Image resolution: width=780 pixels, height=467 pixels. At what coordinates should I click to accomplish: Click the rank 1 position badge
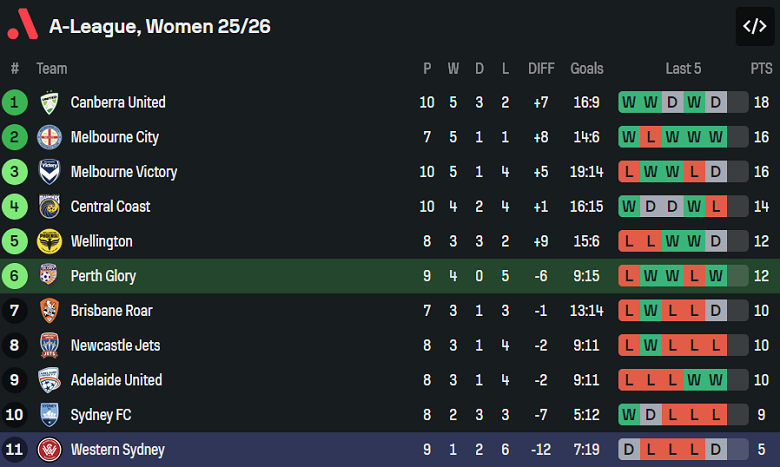(15, 102)
